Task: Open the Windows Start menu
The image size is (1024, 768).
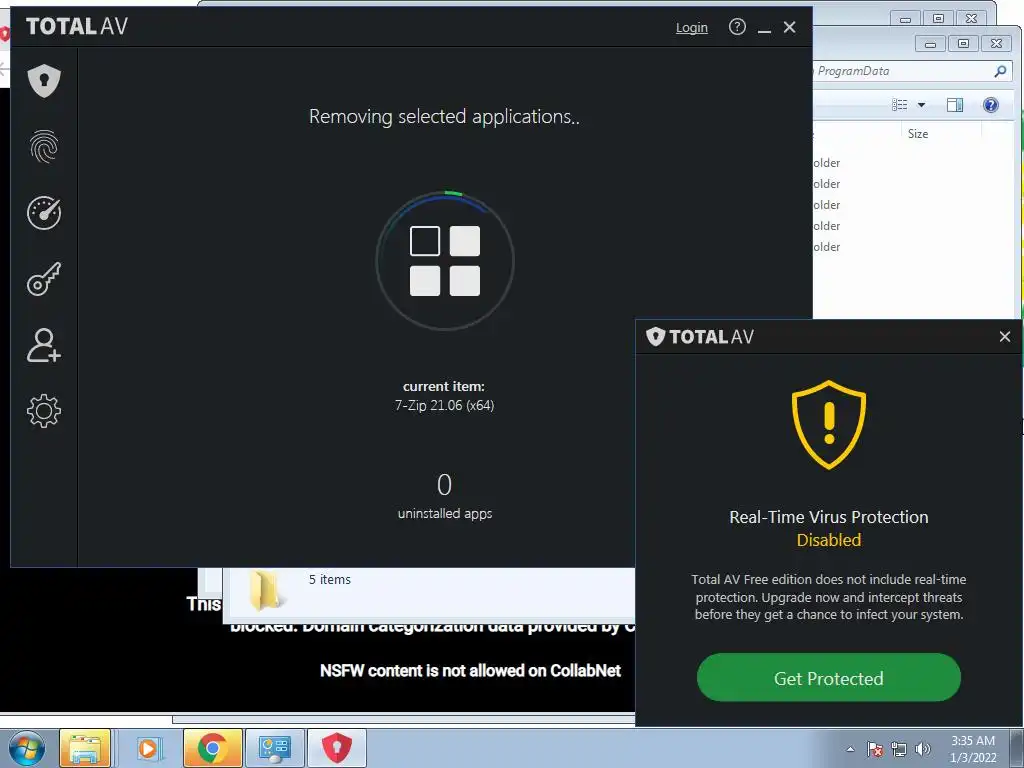Action: (x=27, y=748)
